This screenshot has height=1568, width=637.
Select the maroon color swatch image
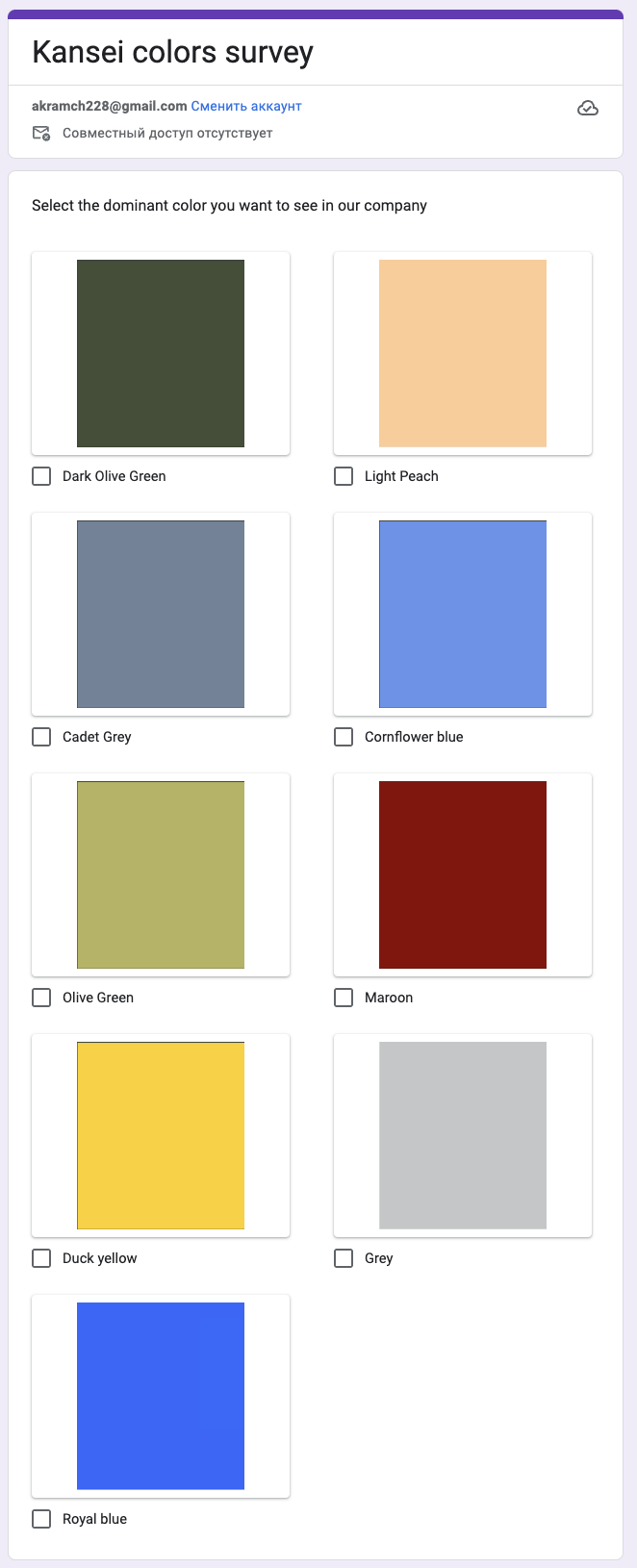[x=463, y=874]
